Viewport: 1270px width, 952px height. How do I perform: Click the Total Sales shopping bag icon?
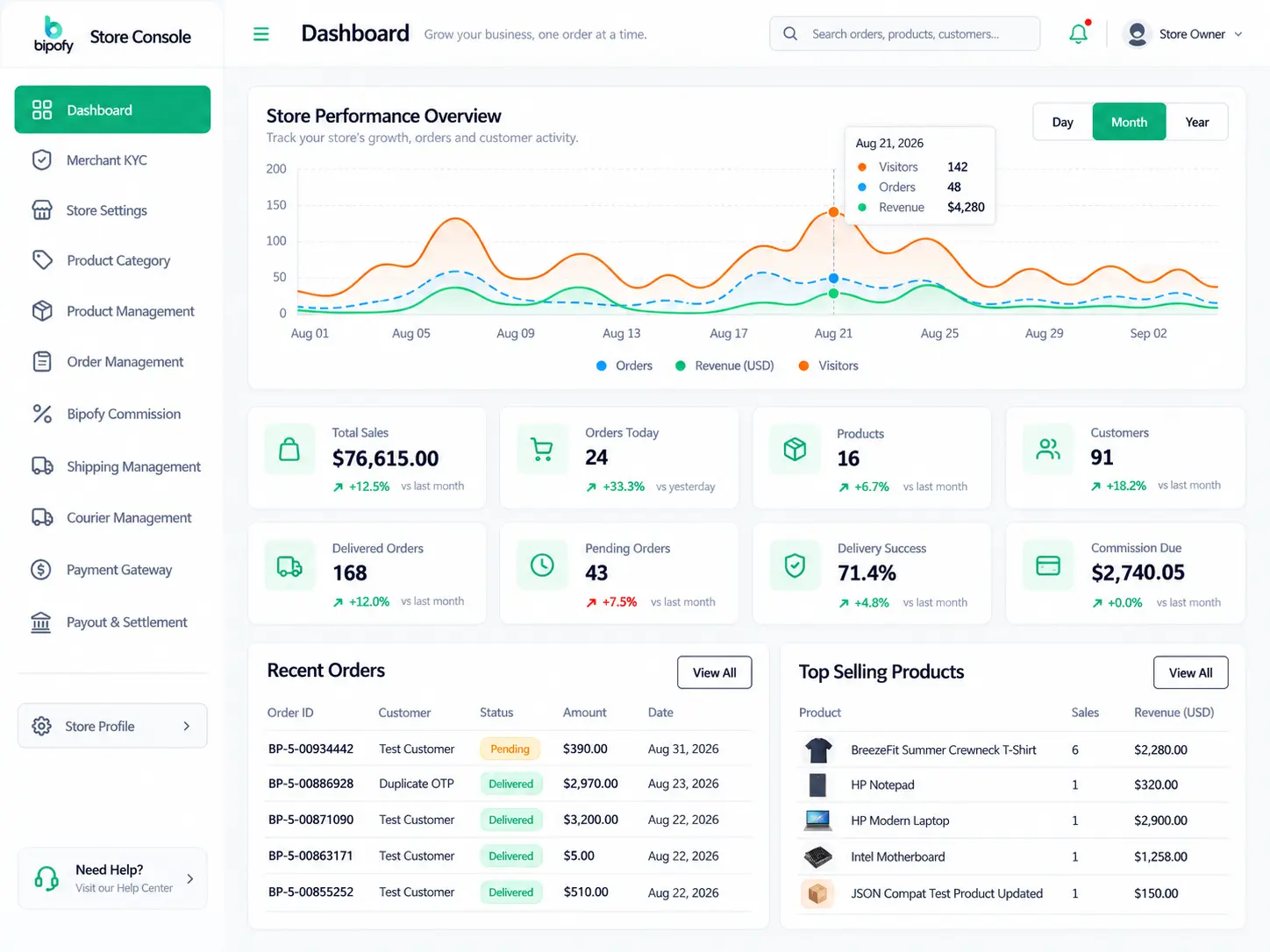click(x=289, y=450)
